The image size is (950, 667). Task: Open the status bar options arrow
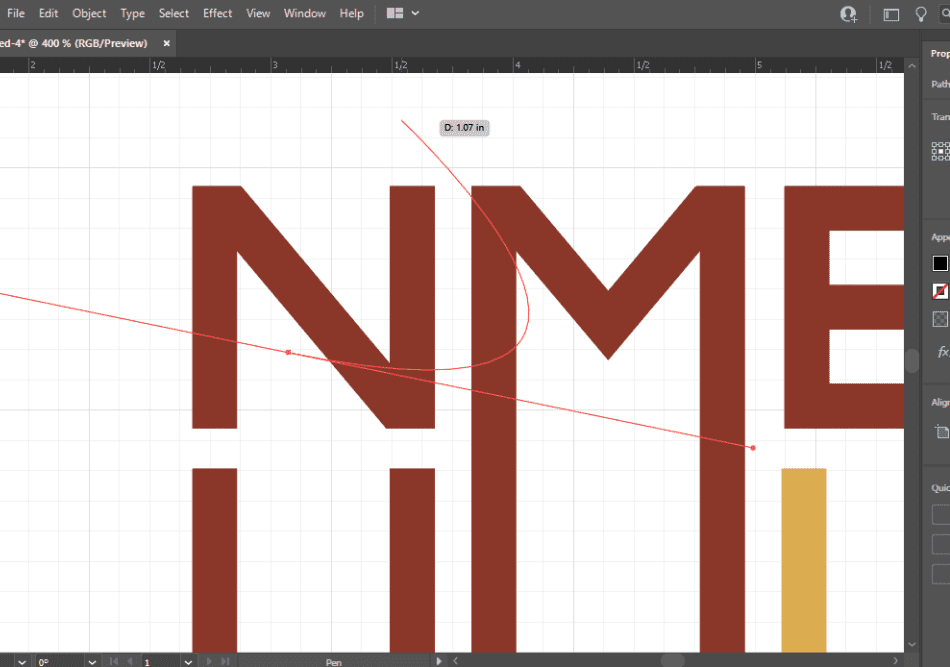(x=439, y=661)
